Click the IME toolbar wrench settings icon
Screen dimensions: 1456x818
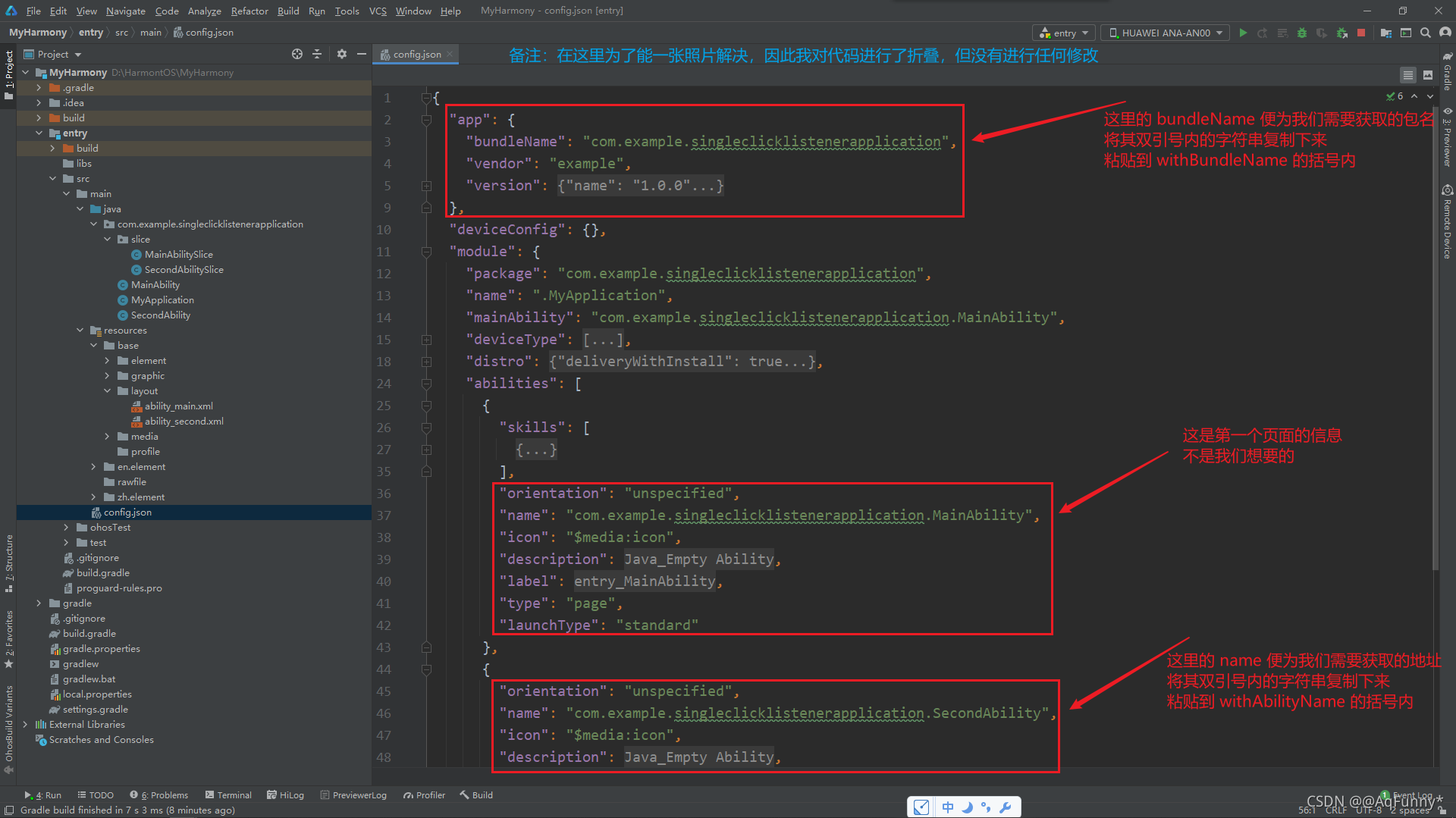[x=1006, y=807]
